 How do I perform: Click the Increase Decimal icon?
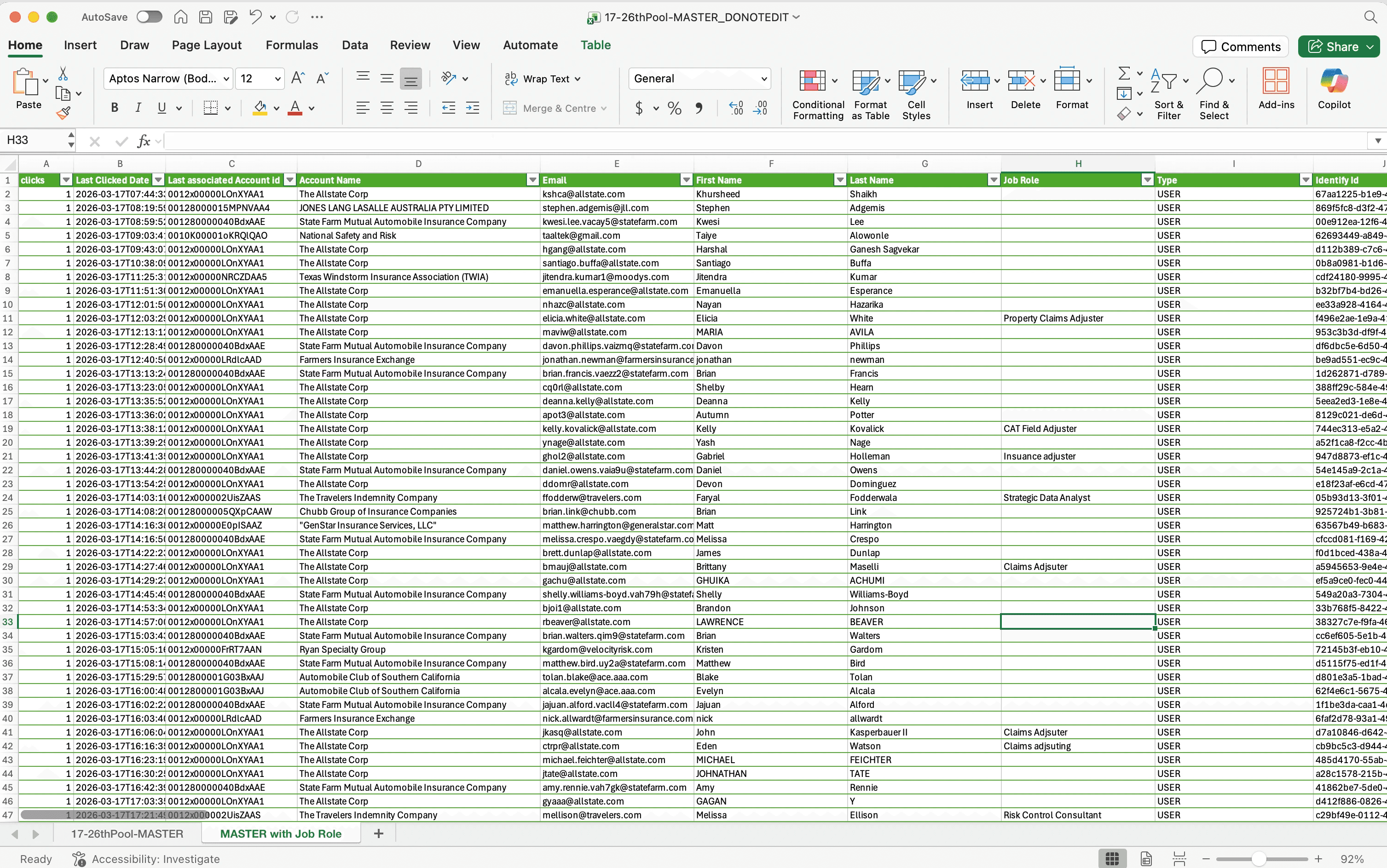736,108
